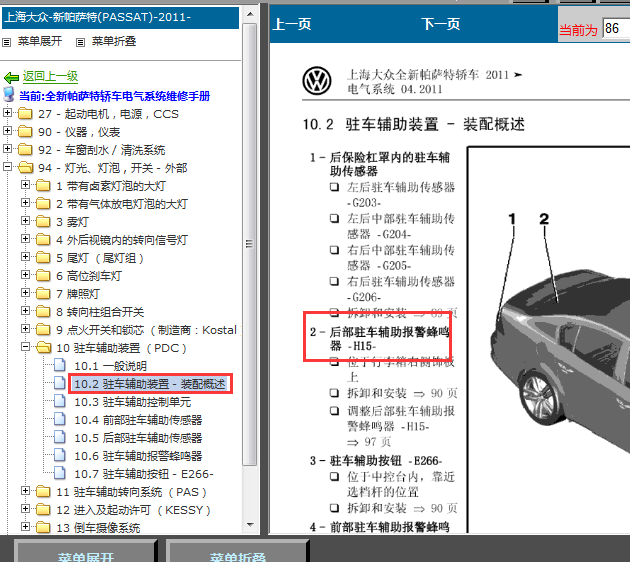Viewport: 630px width, 562px height.
Task: Click the VW logo in document header
Action: 317,81
